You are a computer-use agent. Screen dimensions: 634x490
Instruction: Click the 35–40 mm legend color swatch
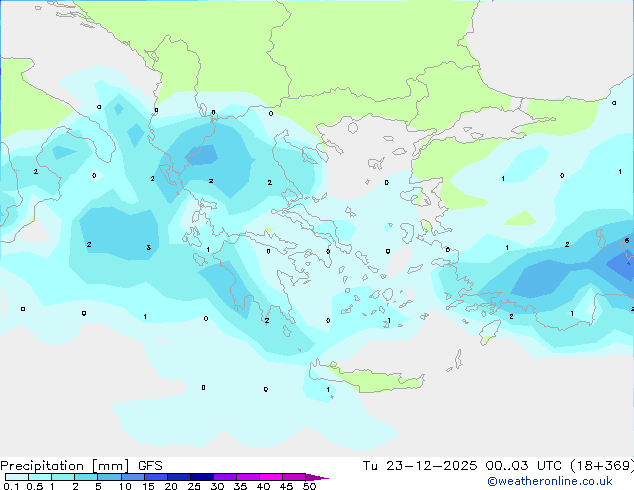[248, 477]
